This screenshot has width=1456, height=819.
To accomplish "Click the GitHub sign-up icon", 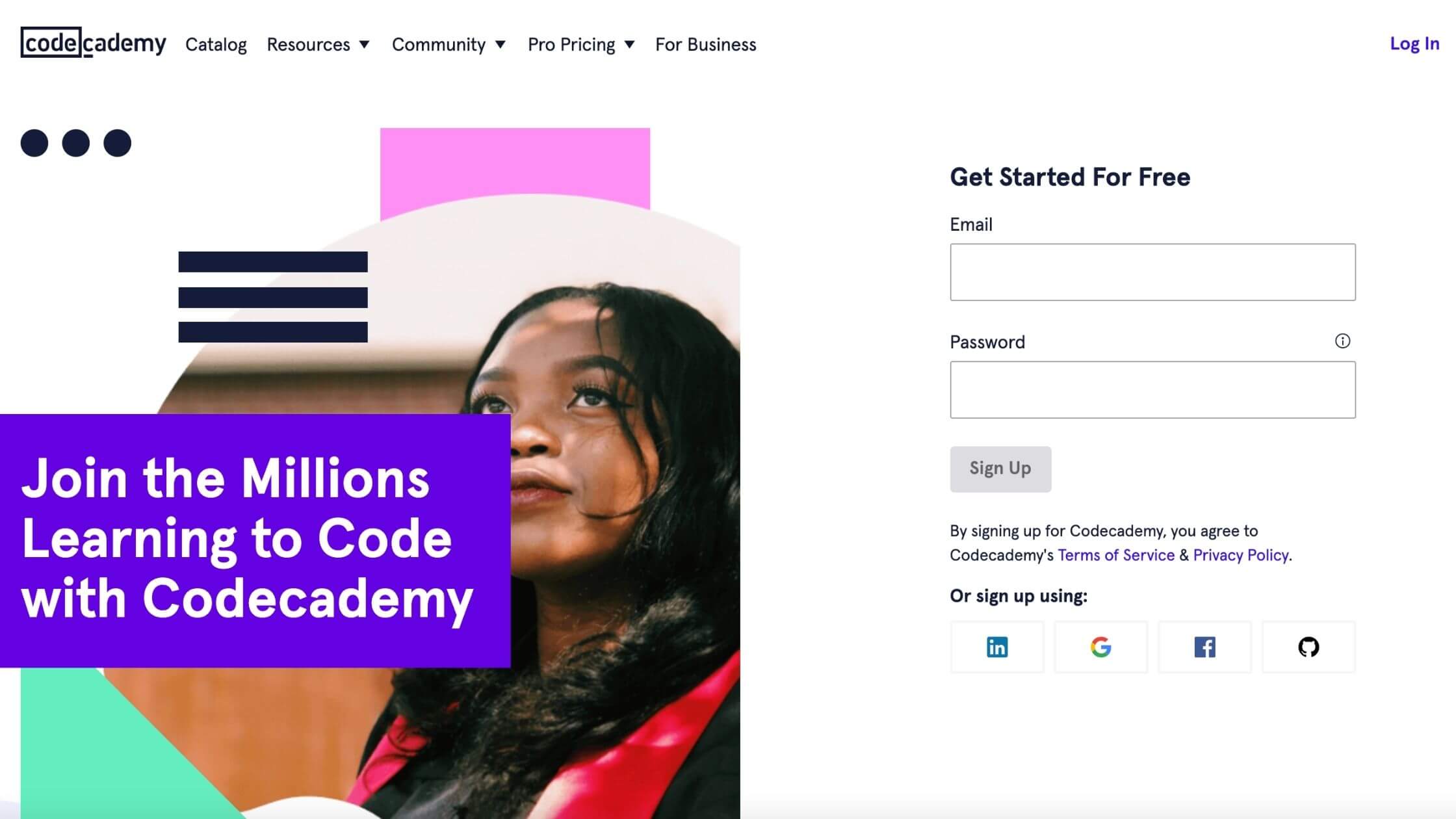I will tap(1307, 646).
